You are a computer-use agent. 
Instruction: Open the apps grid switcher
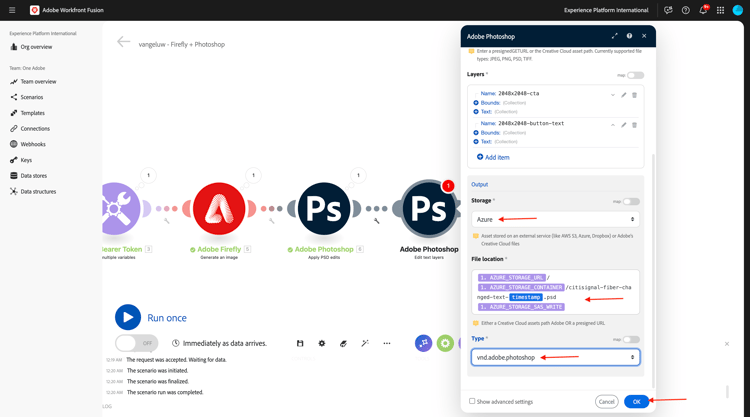(x=720, y=10)
